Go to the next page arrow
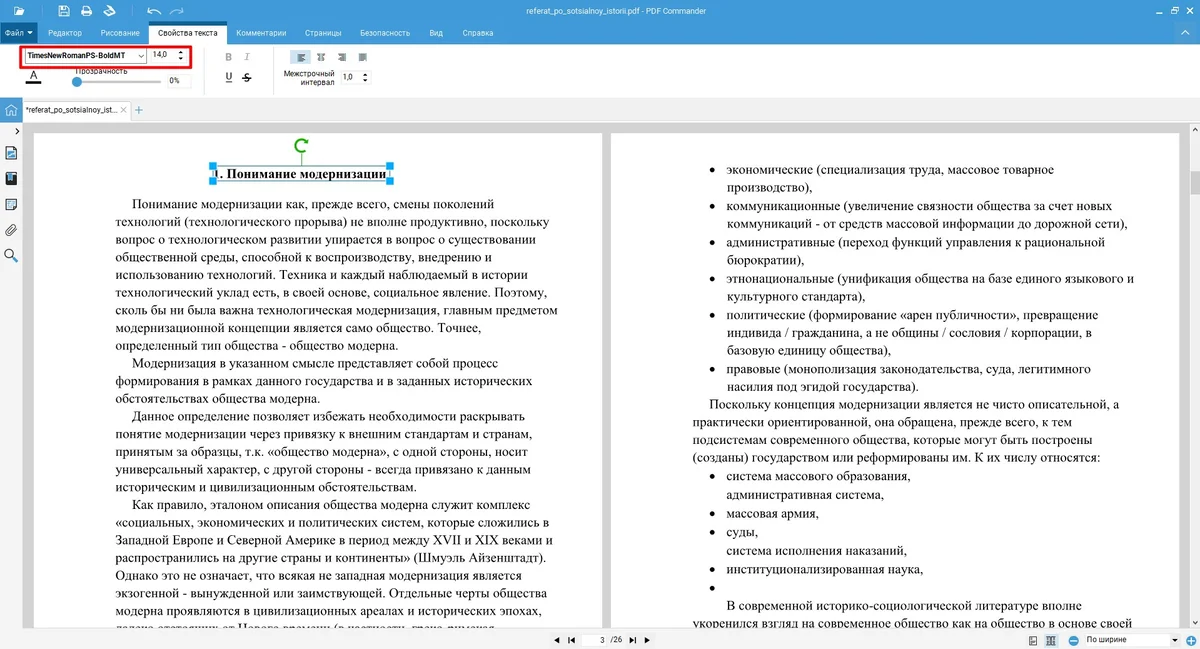1200x649 pixels. [x=647, y=640]
